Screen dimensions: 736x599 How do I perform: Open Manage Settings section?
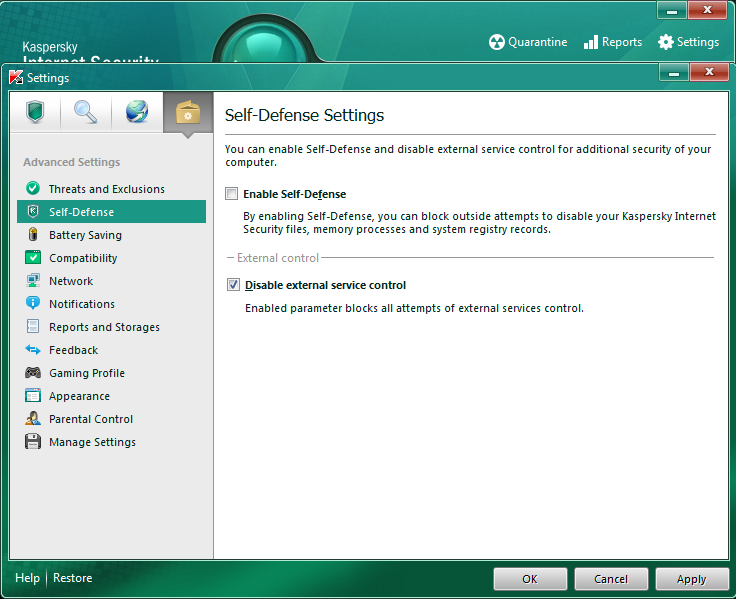111,442
